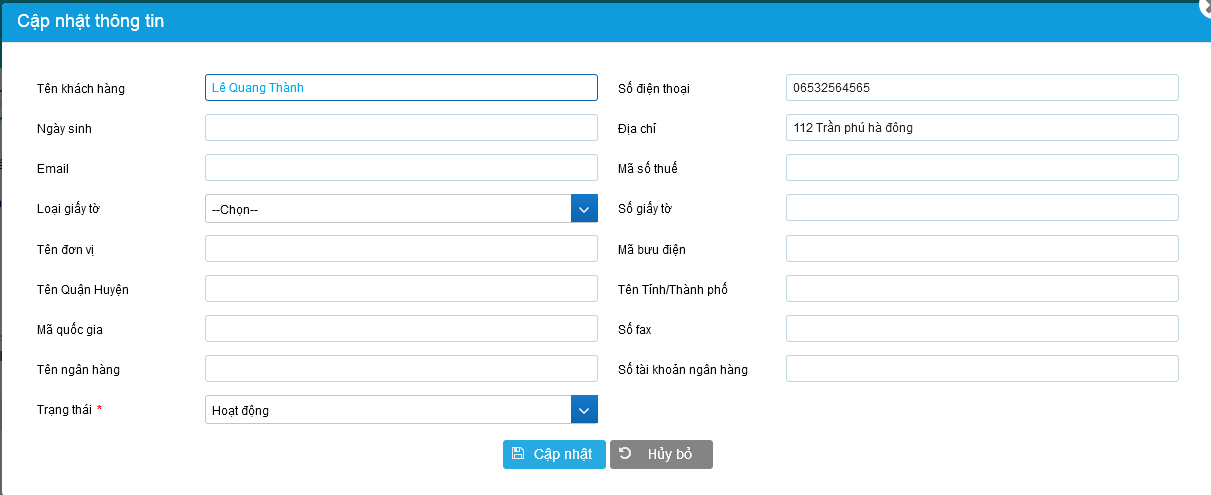Focus the Số giấy tờ input
The width and height of the screenshot is (1211, 495).
click(x=981, y=208)
